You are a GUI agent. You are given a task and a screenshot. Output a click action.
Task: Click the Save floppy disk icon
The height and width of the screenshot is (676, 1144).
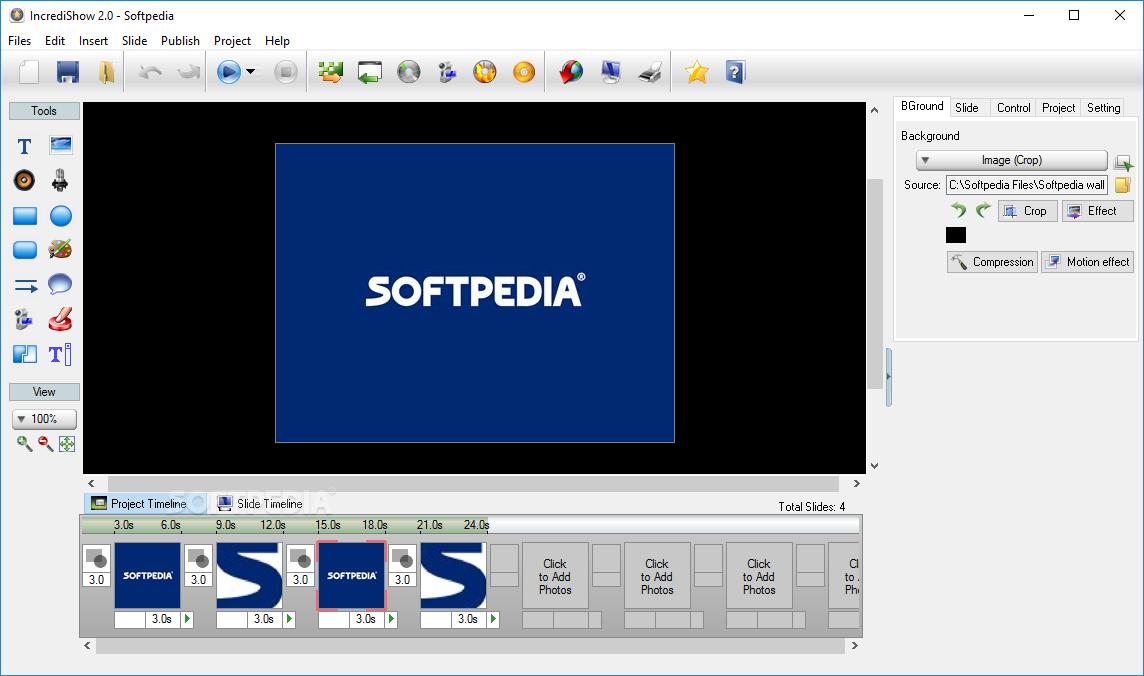(x=68, y=72)
